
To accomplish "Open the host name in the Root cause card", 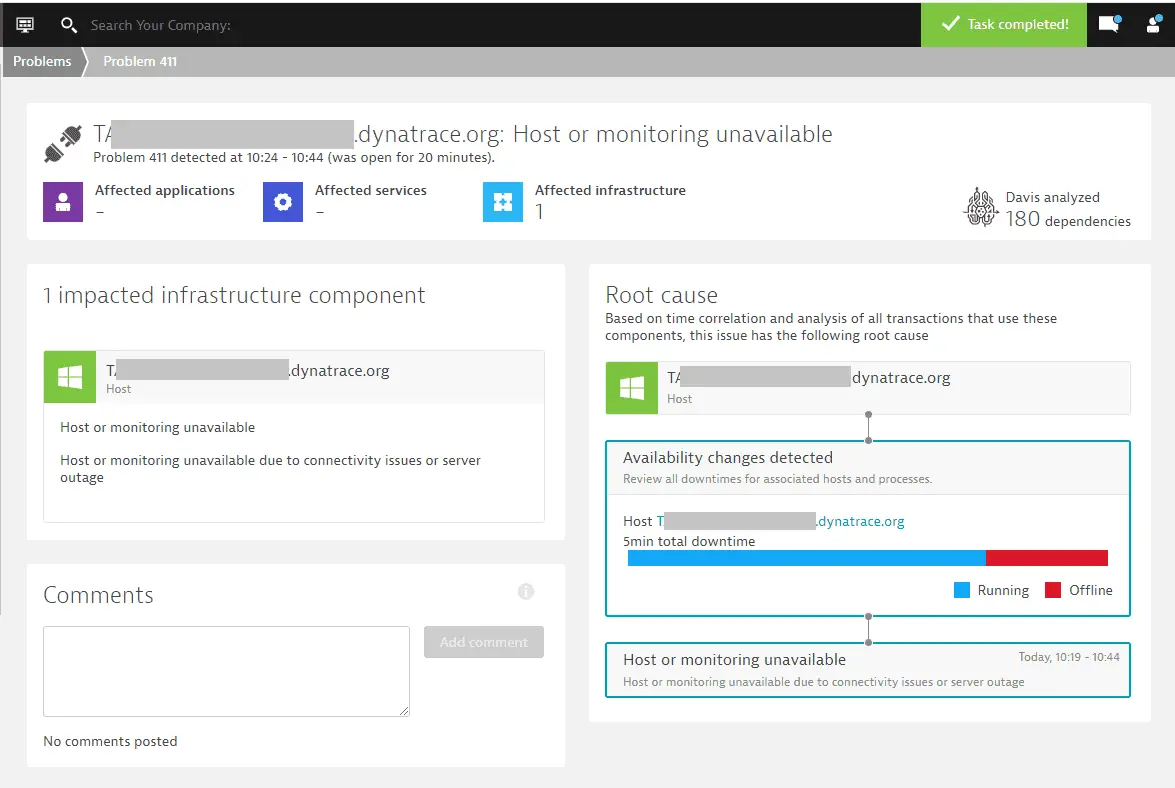I will pyautogui.click(x=809, y=378).
